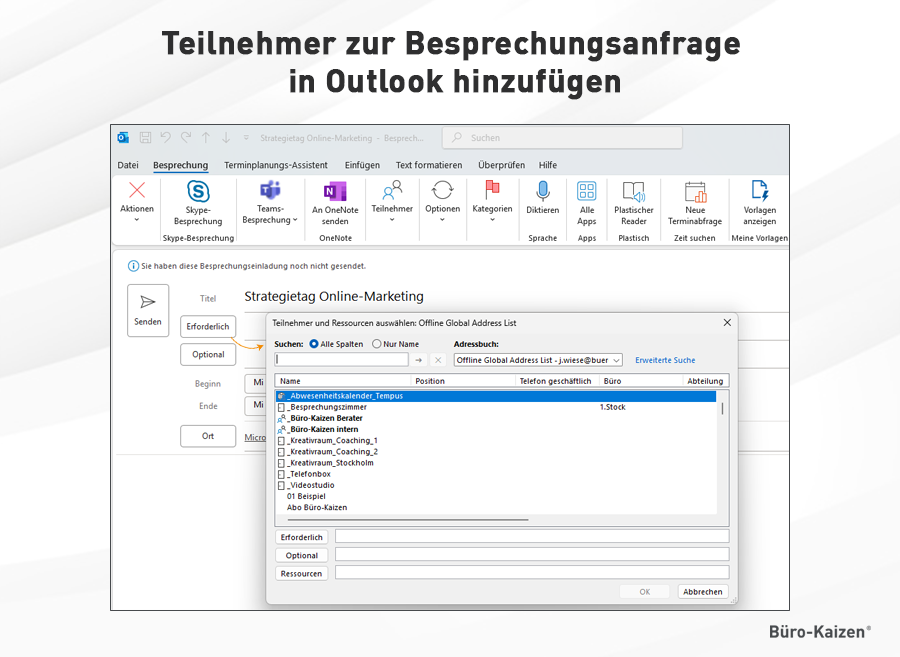
Task: Click the Suchen search box
Action: [562, 138]
